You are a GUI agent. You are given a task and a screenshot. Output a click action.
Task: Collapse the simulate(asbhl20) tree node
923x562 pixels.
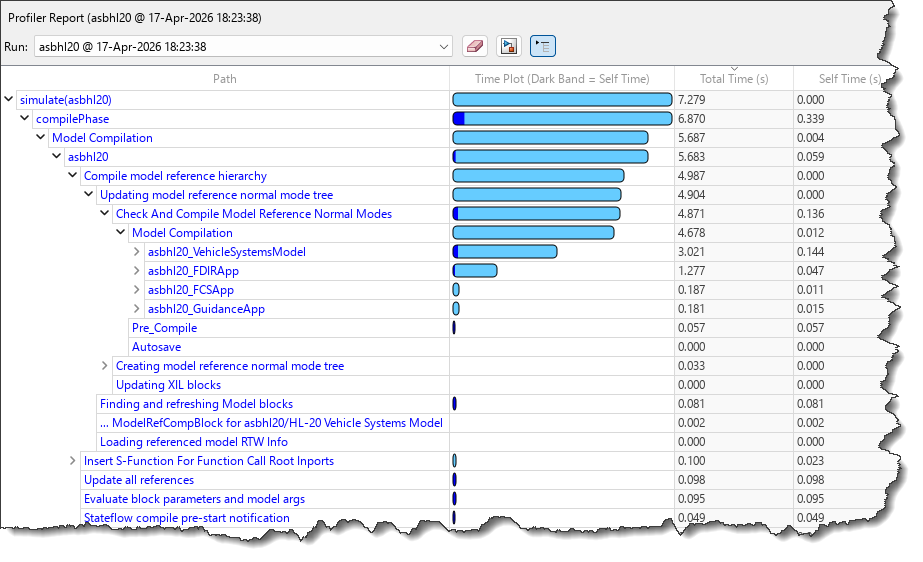[9, 99]
